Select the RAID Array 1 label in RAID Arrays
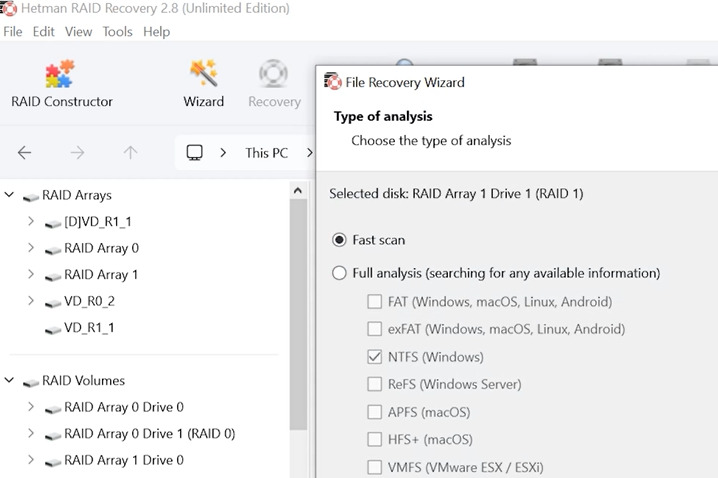718x478 pixels. (101, 275)
